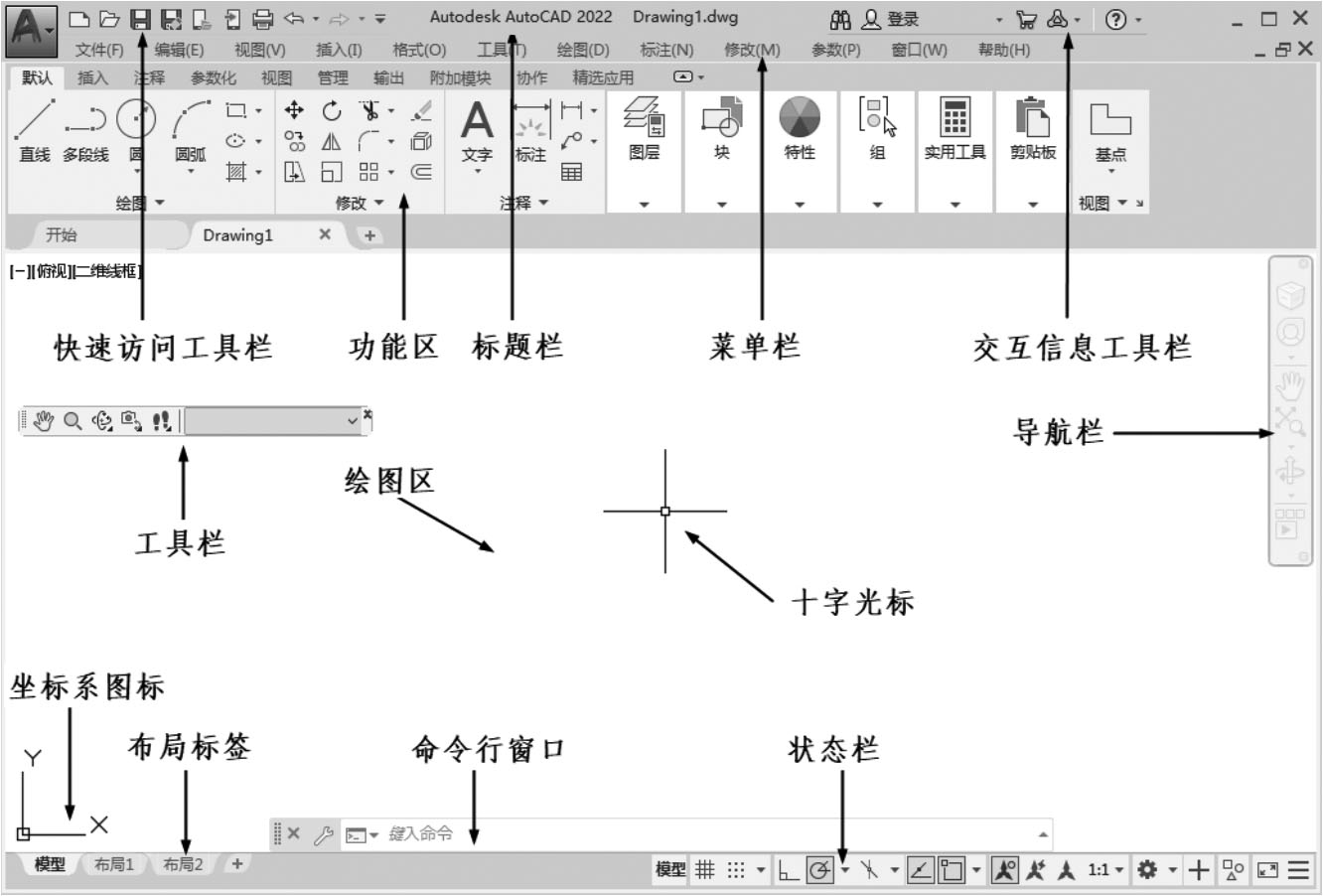Click the Open file folder icon
1323x896 pixels.
point(108,18)
